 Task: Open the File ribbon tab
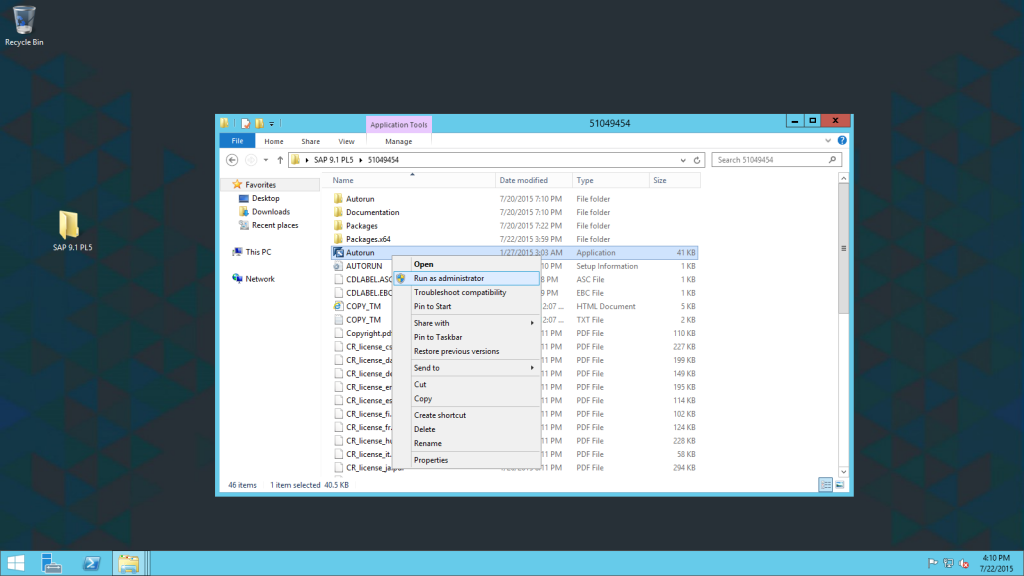pyautogui.click(x=237, y=141)
